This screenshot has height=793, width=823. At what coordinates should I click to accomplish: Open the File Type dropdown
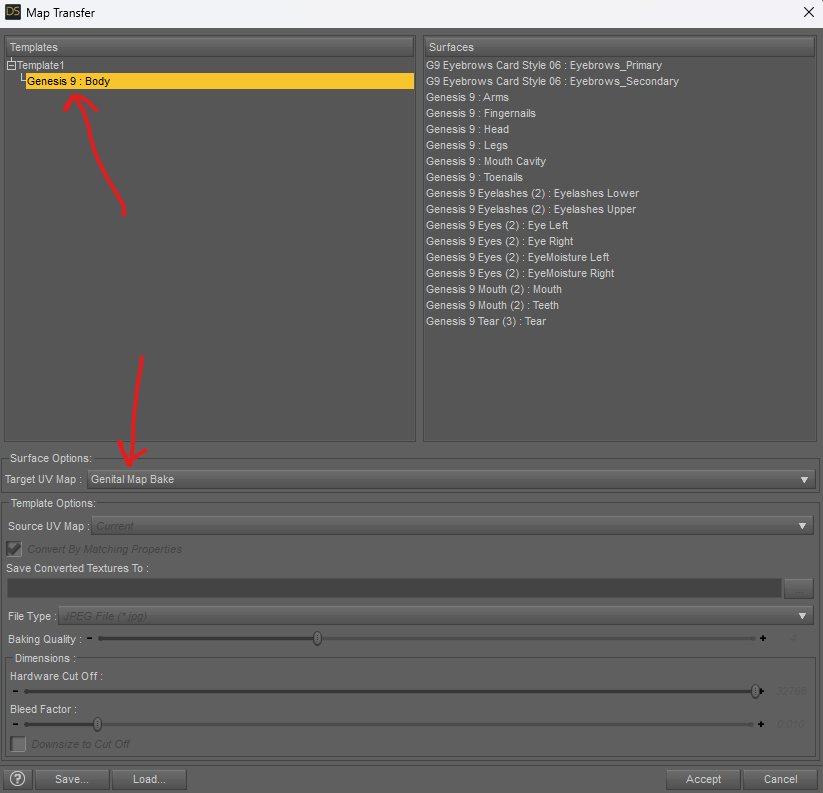pos(436,616)
